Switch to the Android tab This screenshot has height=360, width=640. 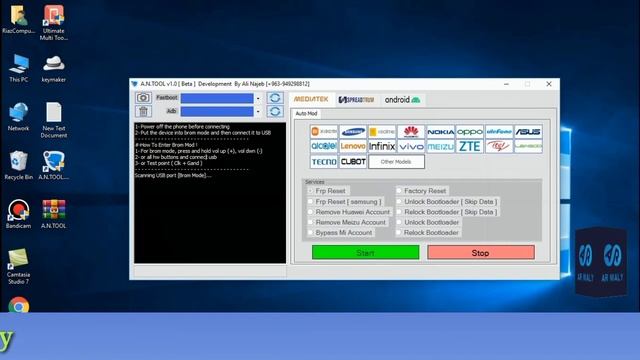point(402,100)
